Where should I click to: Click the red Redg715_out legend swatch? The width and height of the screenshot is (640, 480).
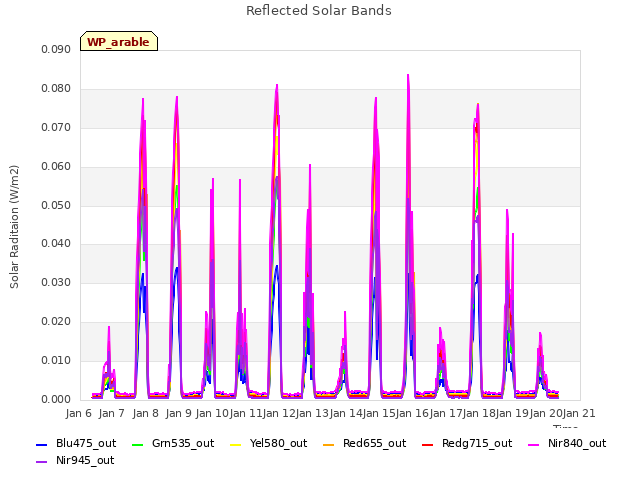coord(427,444)
